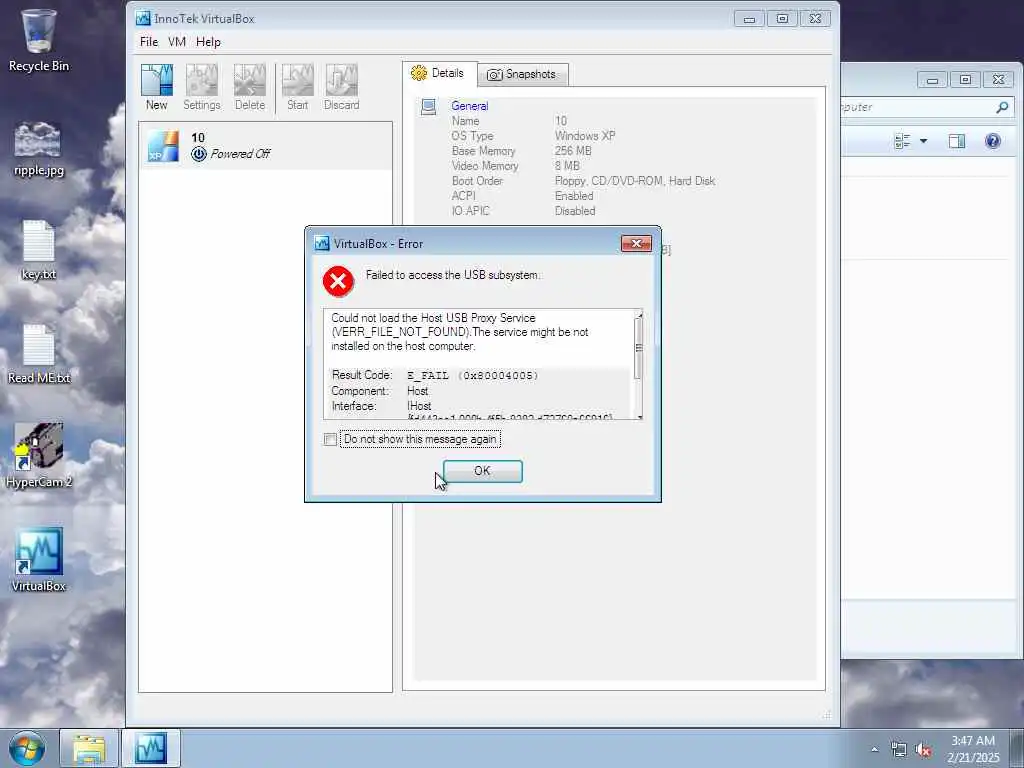Open HyperCam 2 desktop shortcut
This screenshot has height=768, width=1024.
point(39,456)
